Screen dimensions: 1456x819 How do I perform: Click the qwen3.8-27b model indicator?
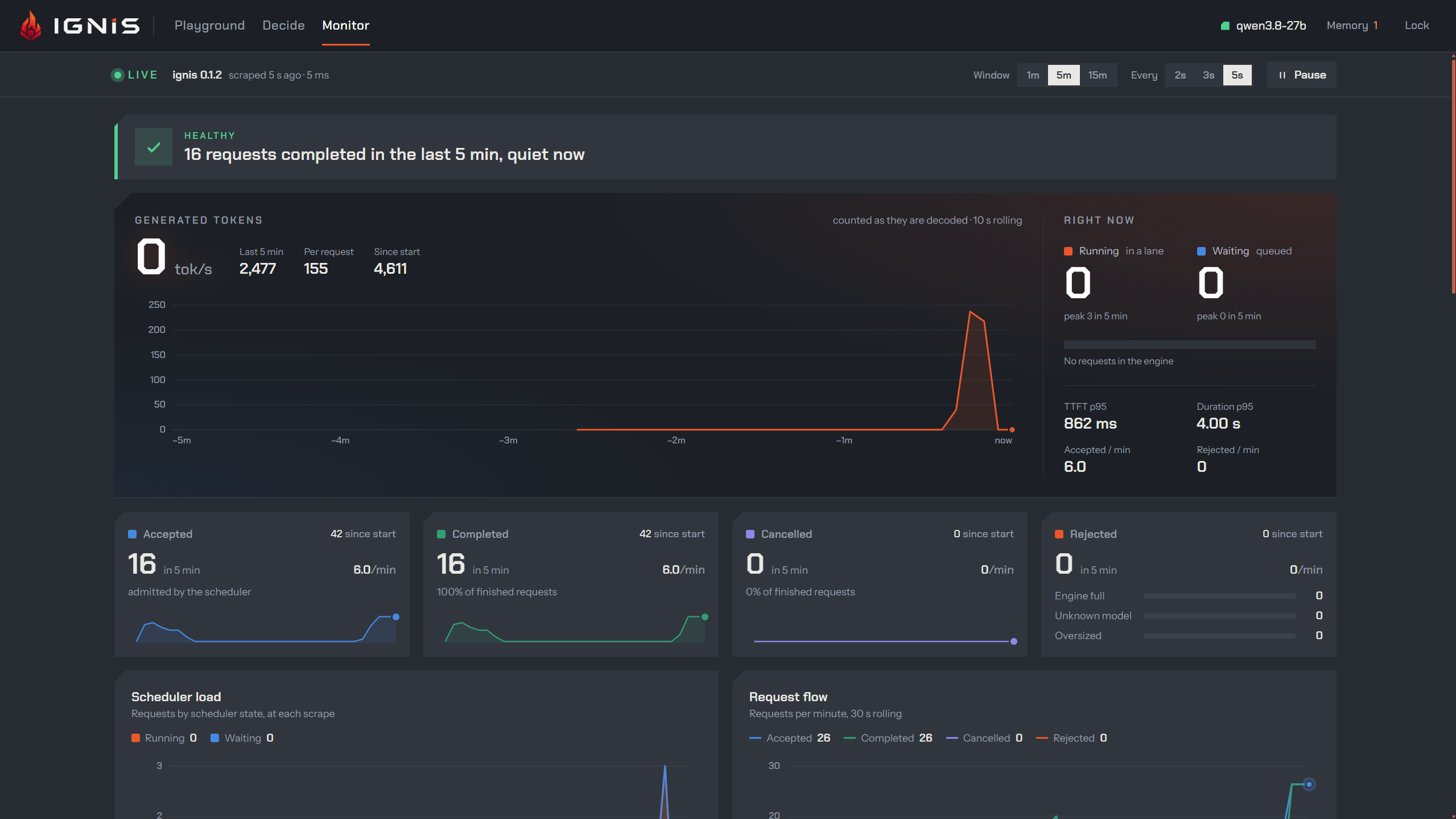click(x=1263, y=26)
